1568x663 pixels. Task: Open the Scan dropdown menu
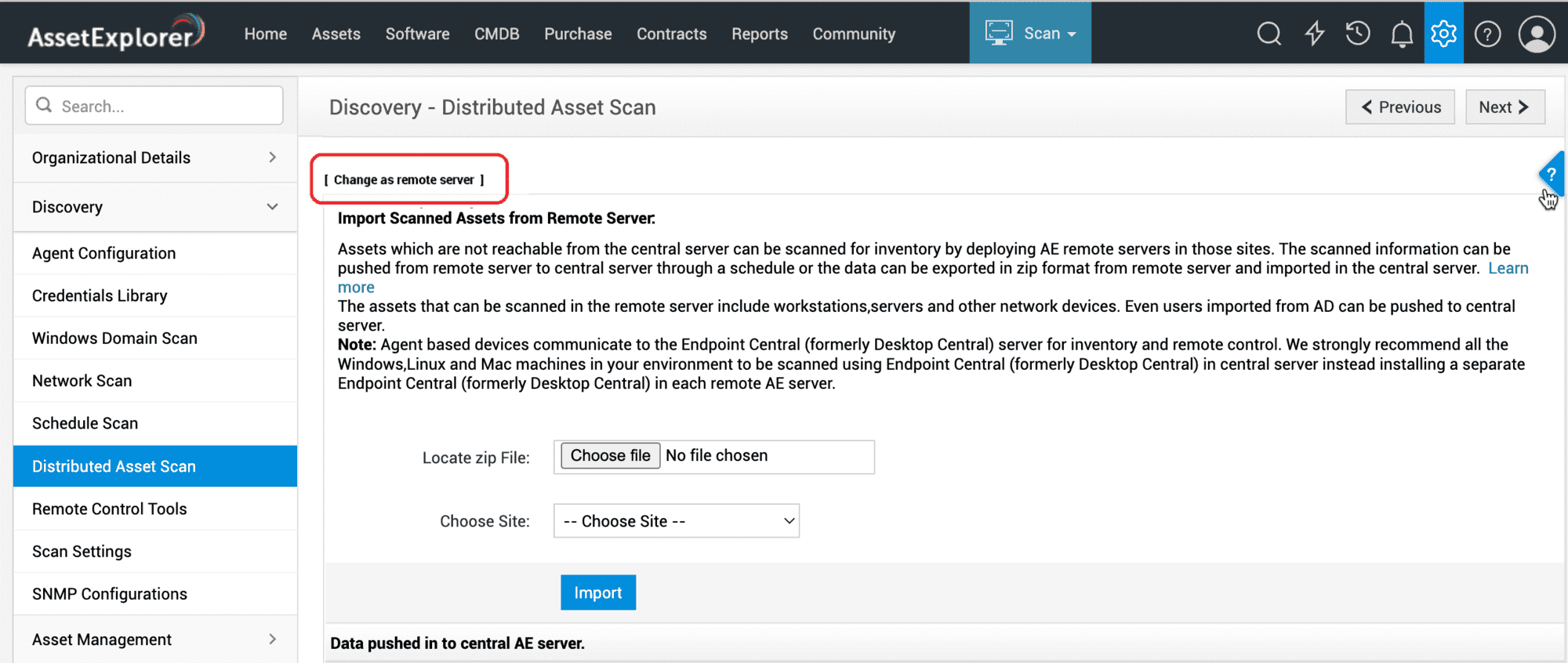pos(1030,33)
